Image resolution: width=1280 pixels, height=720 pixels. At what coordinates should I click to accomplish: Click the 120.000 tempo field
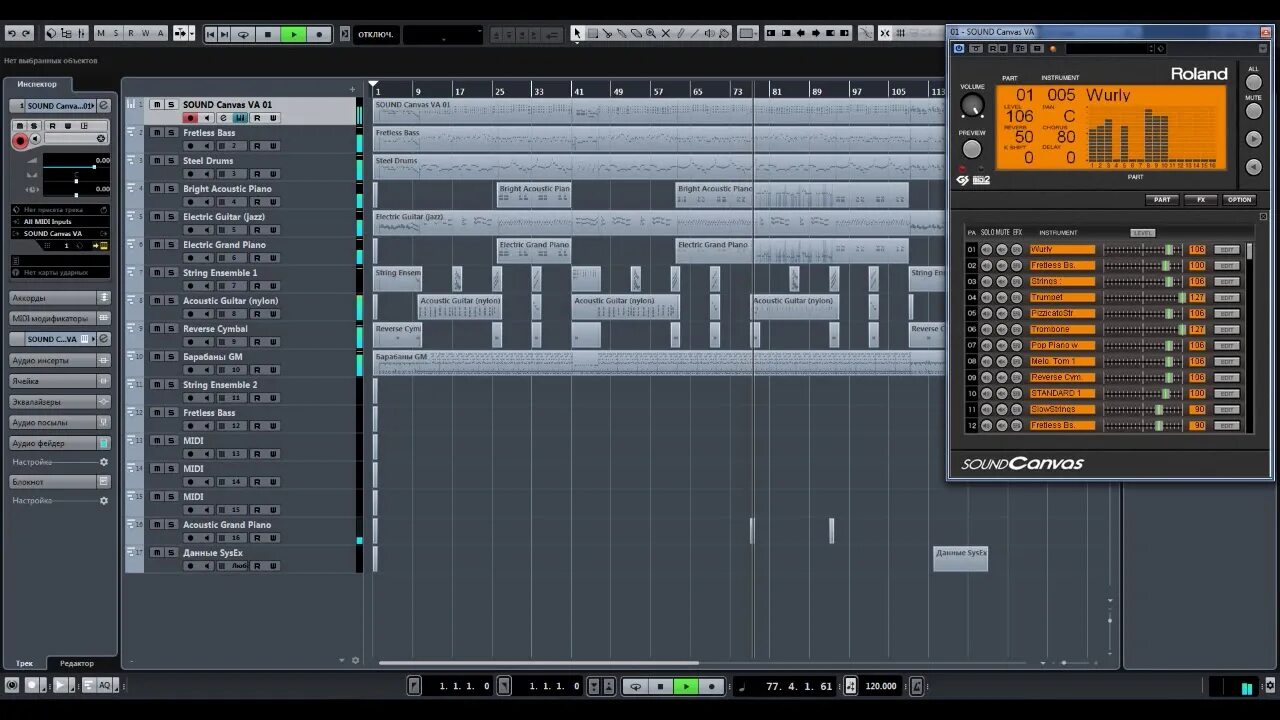click(x=881, y=686)
